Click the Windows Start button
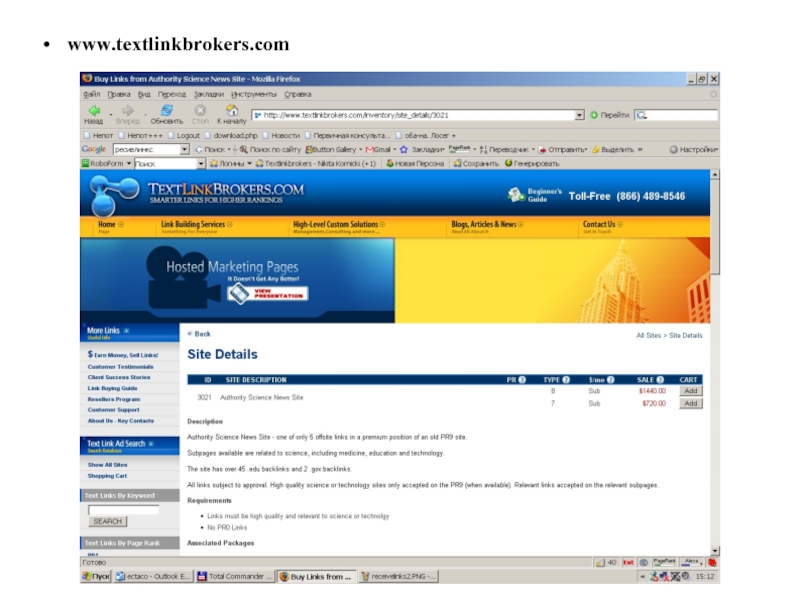800x600 pixels. coord(96,577)
